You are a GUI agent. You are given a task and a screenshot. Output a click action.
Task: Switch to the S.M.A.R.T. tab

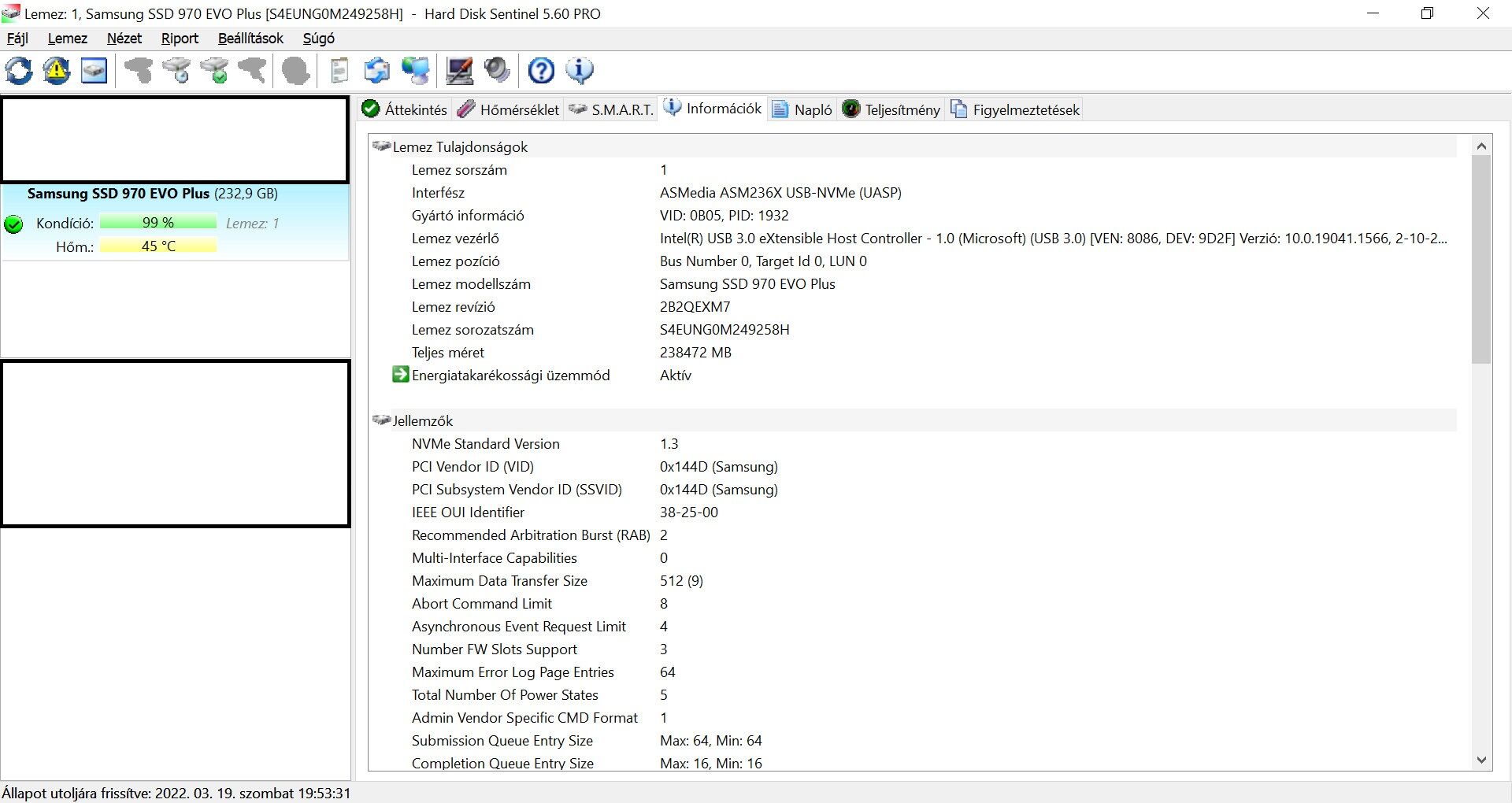[x=611, y=109]
